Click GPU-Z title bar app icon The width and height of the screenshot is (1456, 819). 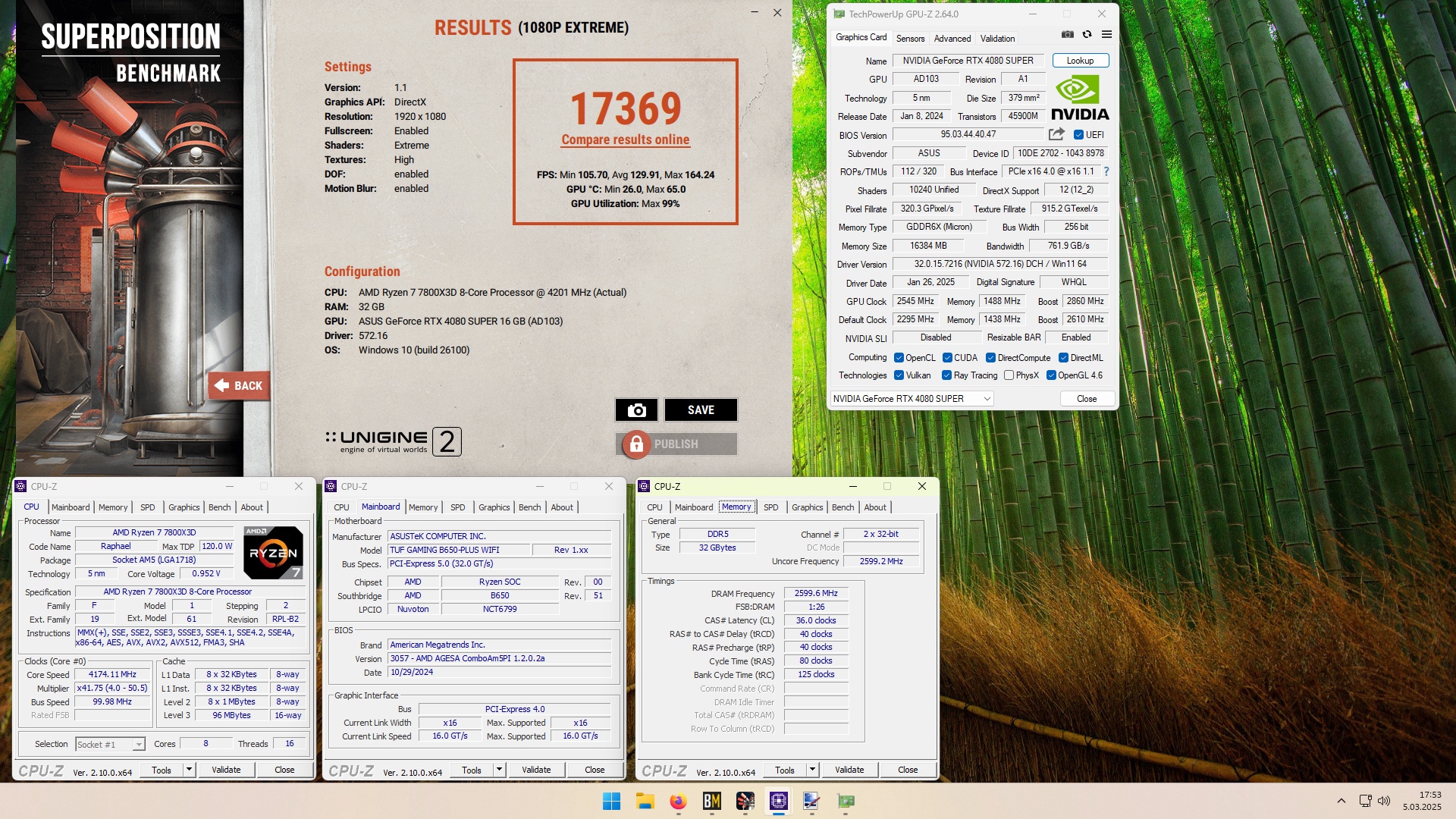(839, 14)
